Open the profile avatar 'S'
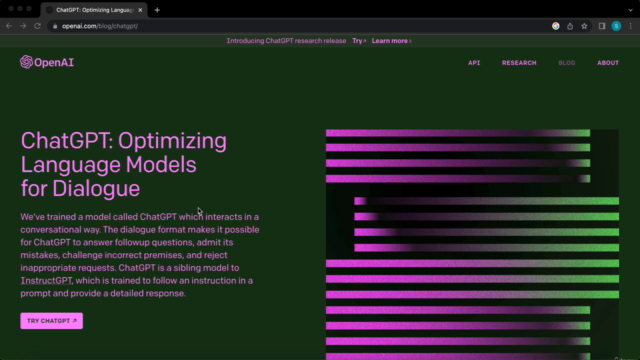 (x=616, y=26)
